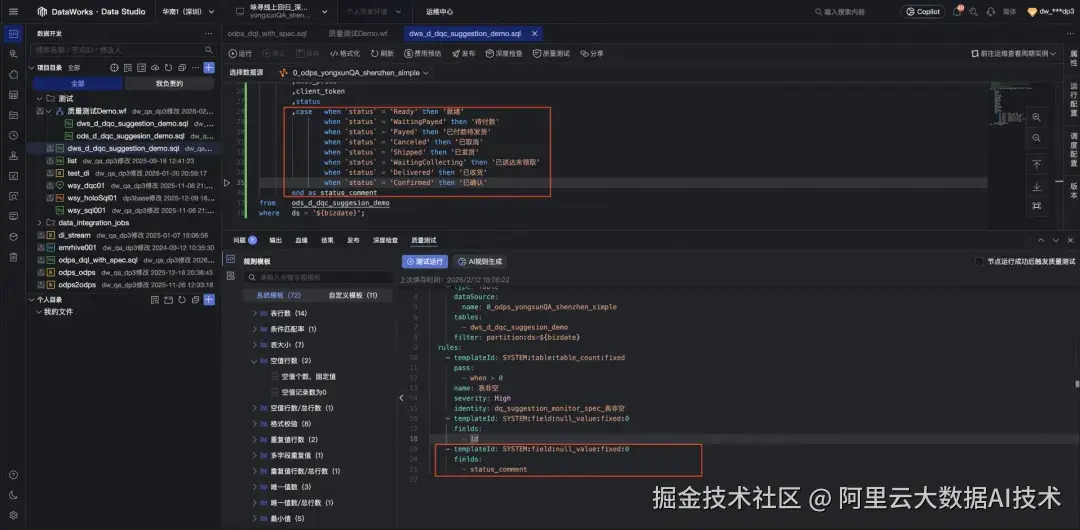Open settings gear in left sidebar
The image size is (1080, 530).
pos(13,515)
